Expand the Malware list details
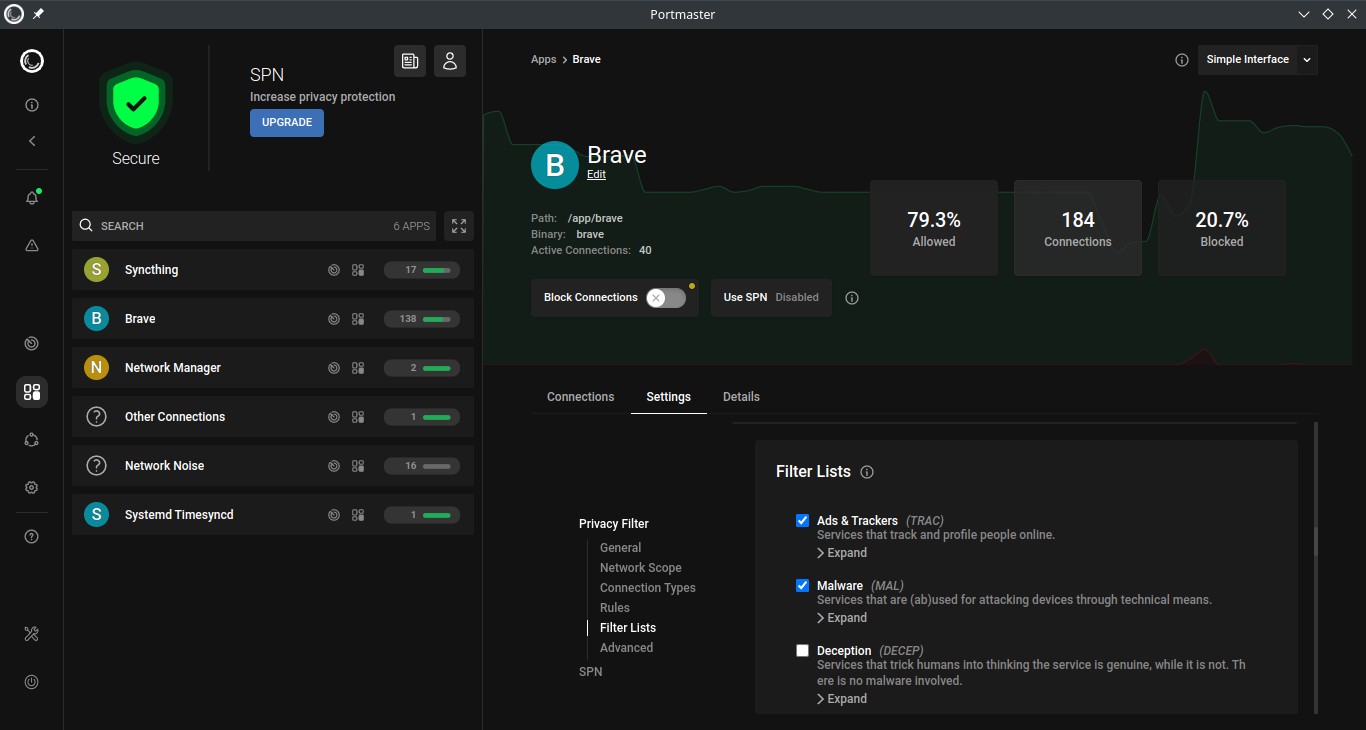 tap(842, 618)
